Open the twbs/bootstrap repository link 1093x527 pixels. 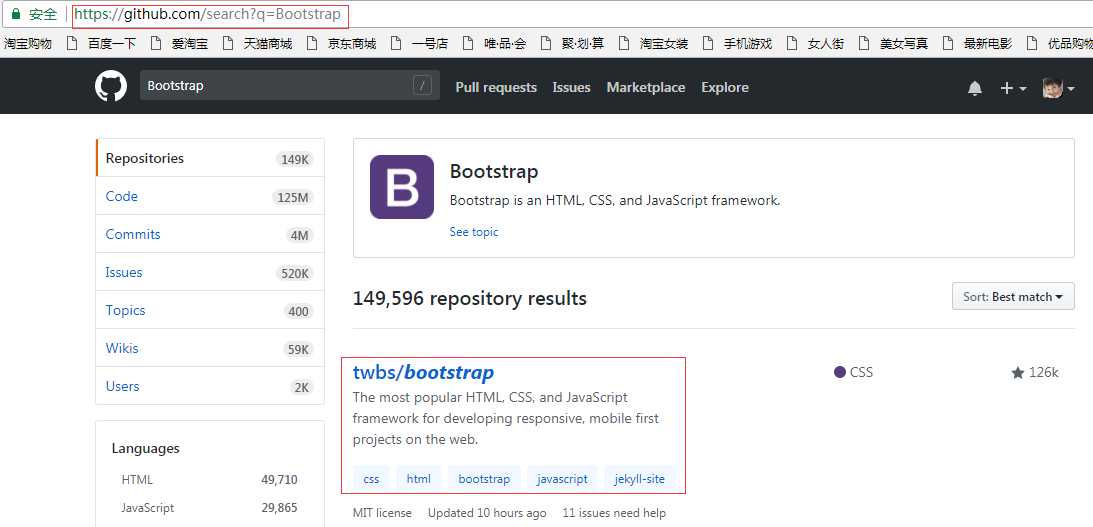423,373
